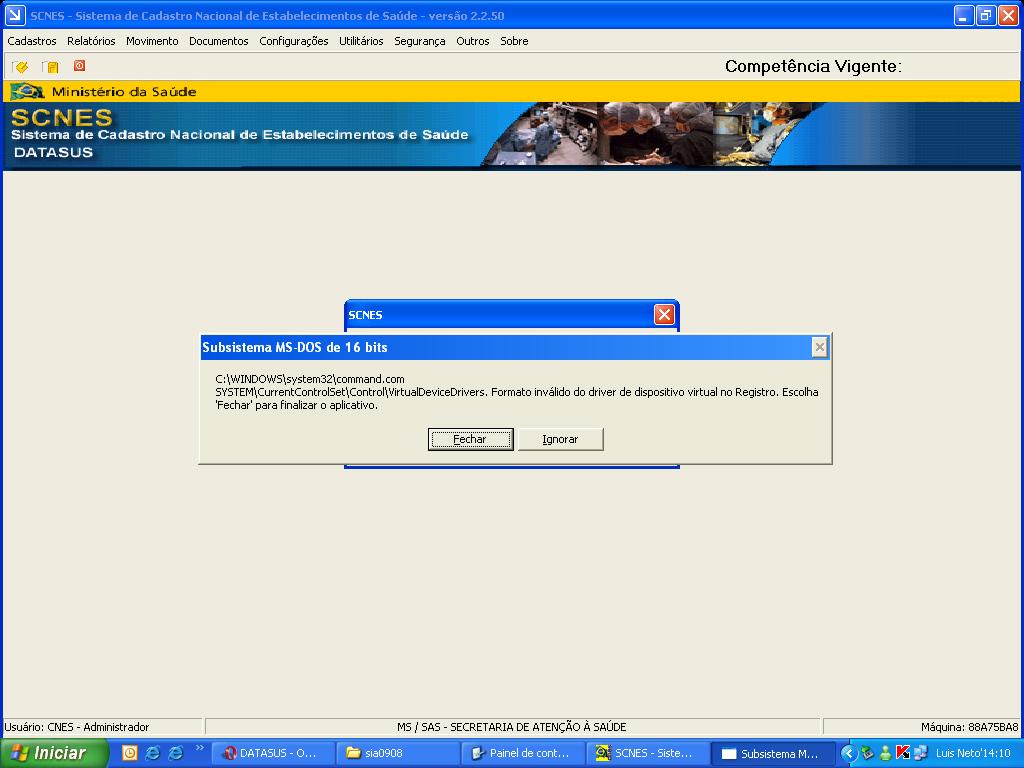Click the safely remove hardware tray icon
Screen dimensions: 1024x768
pos(867,753)
